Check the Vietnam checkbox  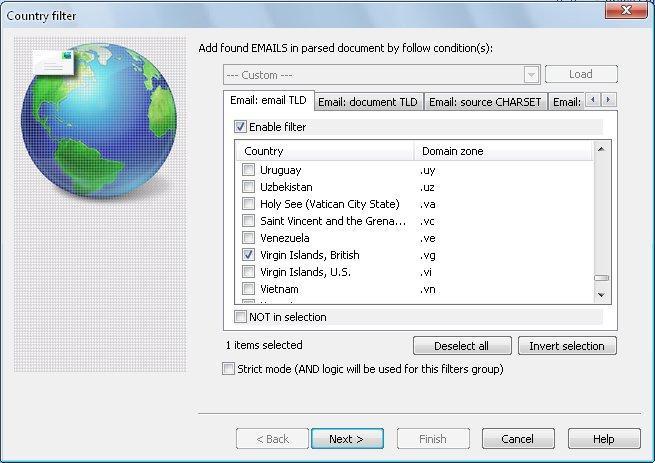249,289
